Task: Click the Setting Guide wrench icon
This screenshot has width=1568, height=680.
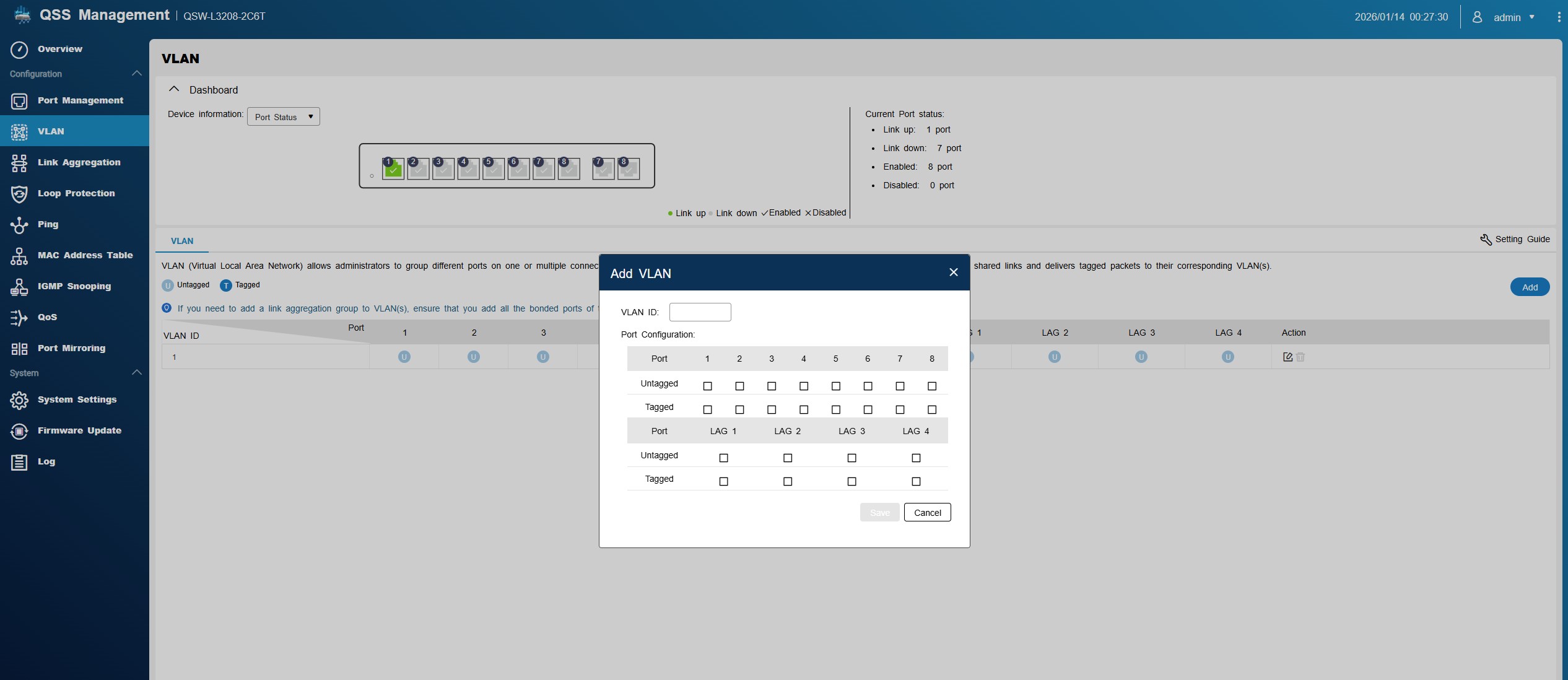Action: (x=1486, y=240)
